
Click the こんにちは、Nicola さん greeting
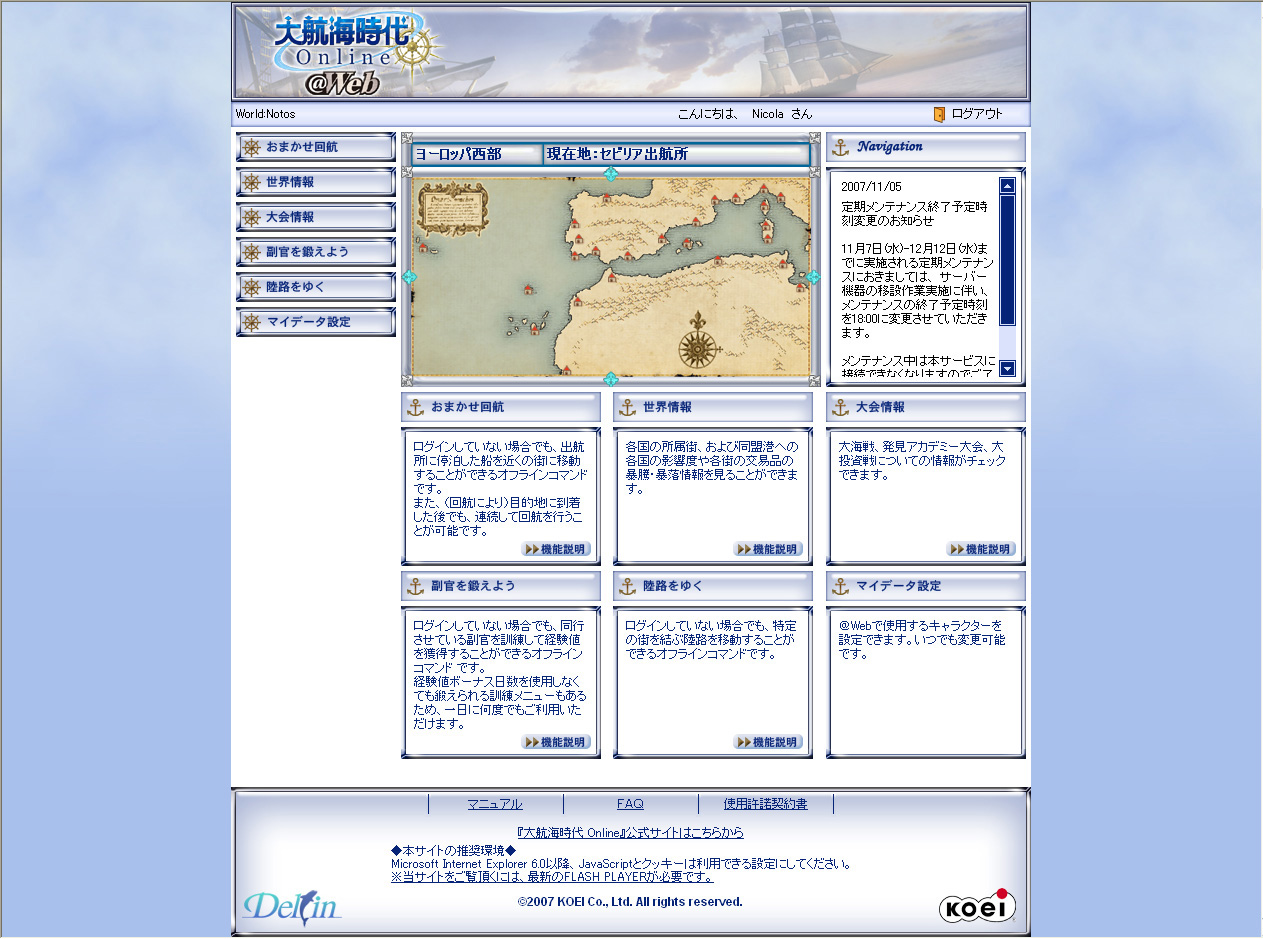(x=745, y=114)
